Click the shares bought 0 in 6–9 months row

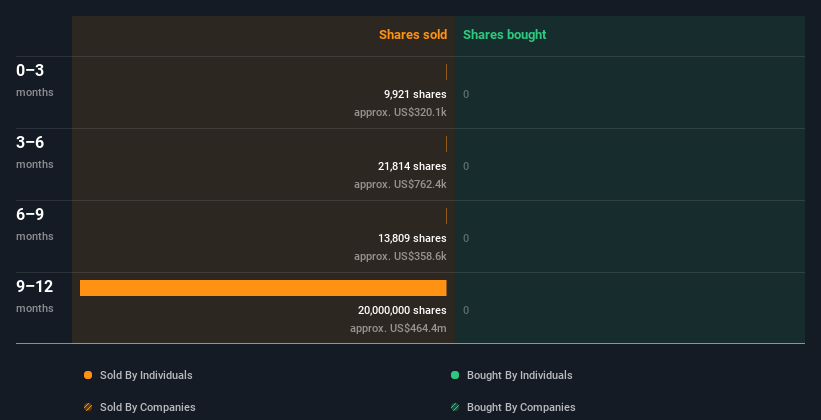coord(466,238)
